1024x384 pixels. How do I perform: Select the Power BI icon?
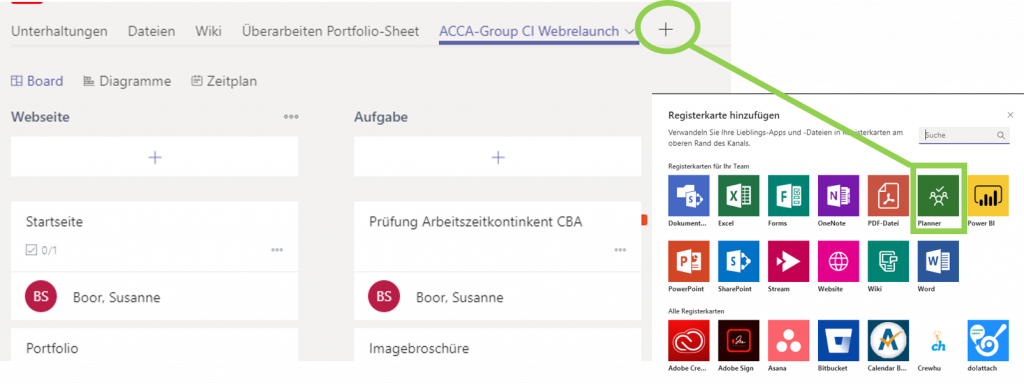(988, 196)
